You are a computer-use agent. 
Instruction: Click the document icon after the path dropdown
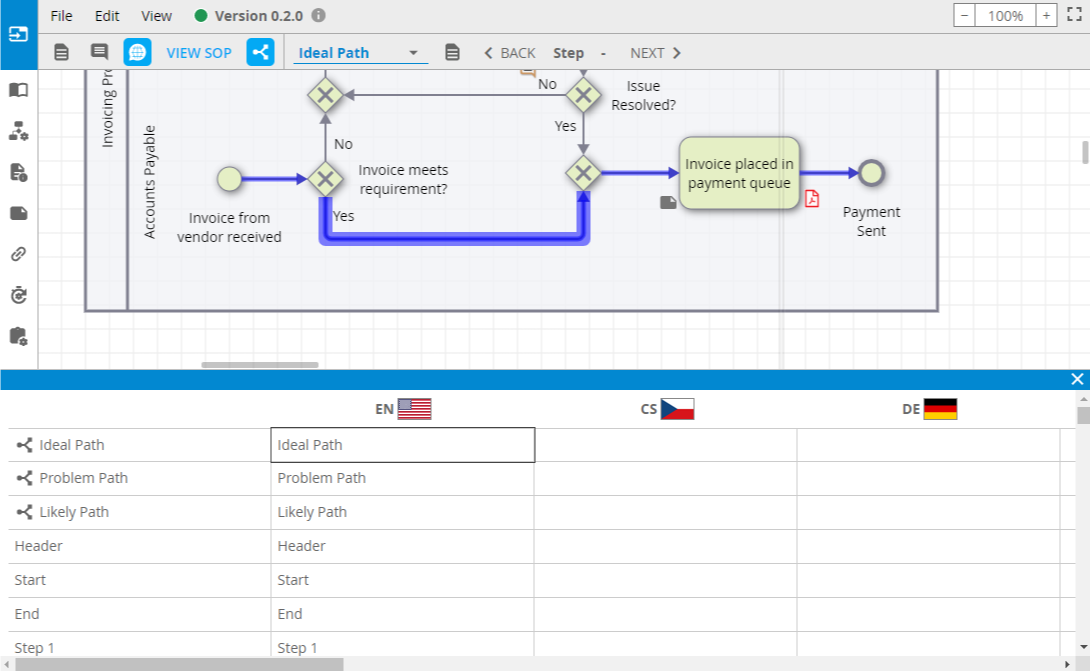(x=452, y=53)
